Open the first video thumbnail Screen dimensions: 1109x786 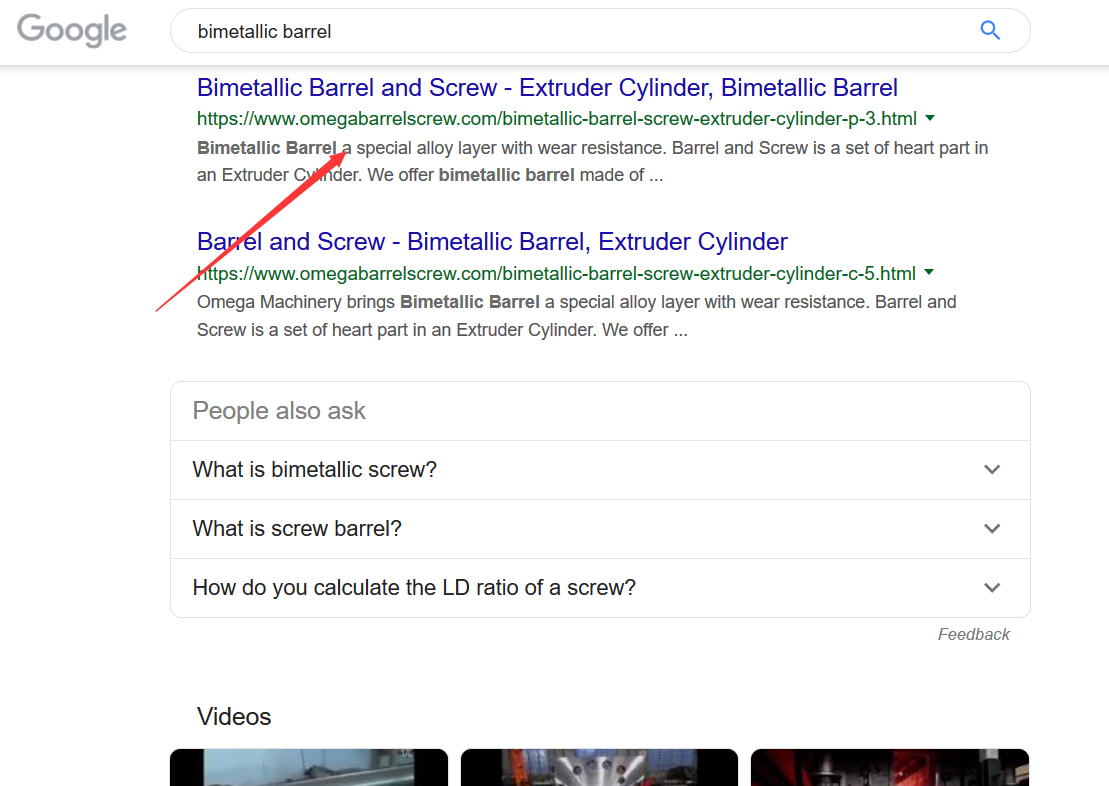pyautogui.click(x=309, y=767)
